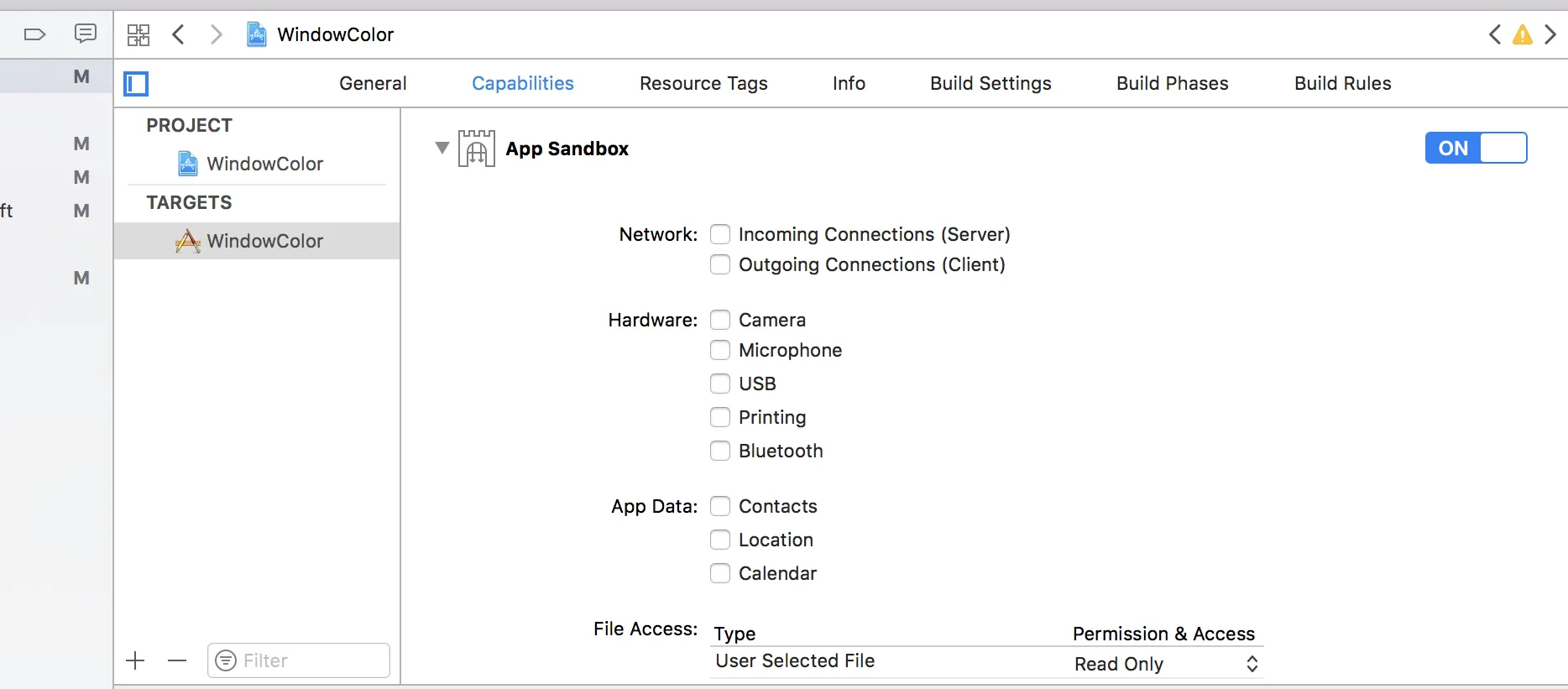Open the related items grid icon

click(x=139, y=34)
